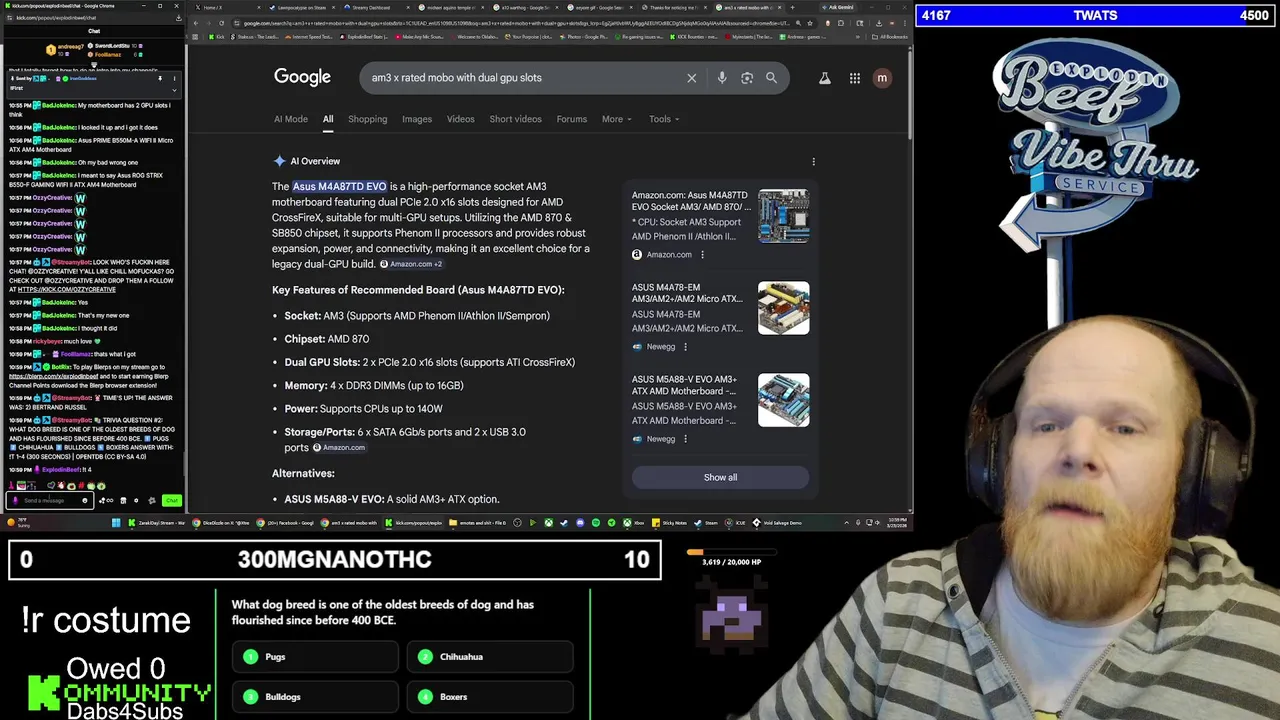Select the Short videos tab
The image size is (1280, 720).
point(515,119)
